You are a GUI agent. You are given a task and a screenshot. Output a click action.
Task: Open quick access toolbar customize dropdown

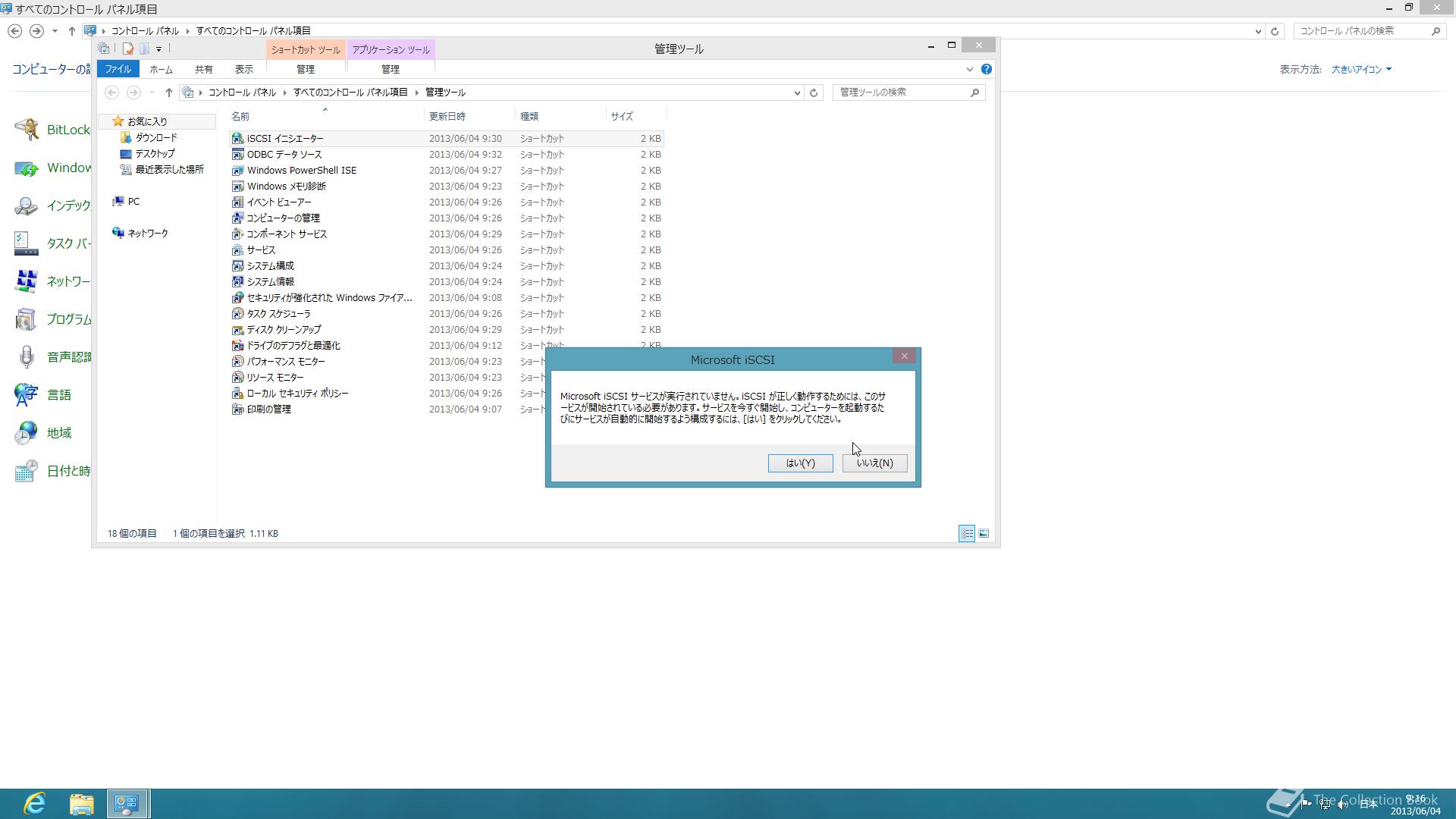pos(158,49)
